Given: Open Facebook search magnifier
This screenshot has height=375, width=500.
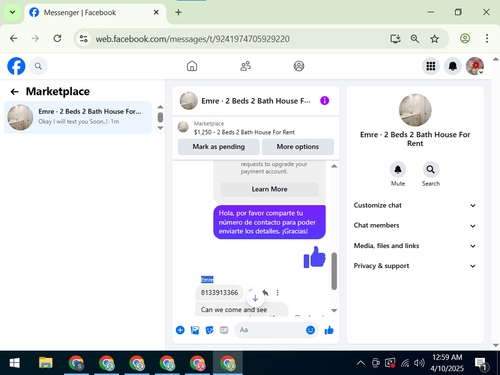Looking at the screenshot, I should click(38, 66).
